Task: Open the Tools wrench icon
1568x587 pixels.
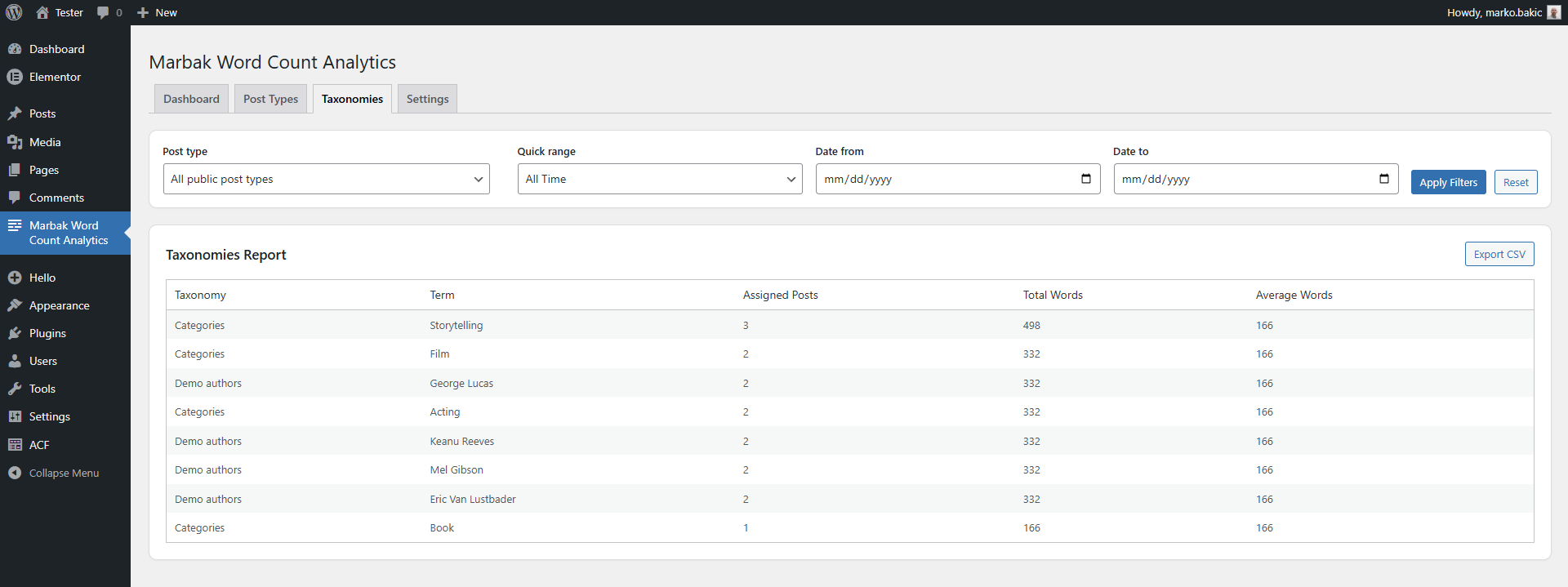Action: click(15, 389)
